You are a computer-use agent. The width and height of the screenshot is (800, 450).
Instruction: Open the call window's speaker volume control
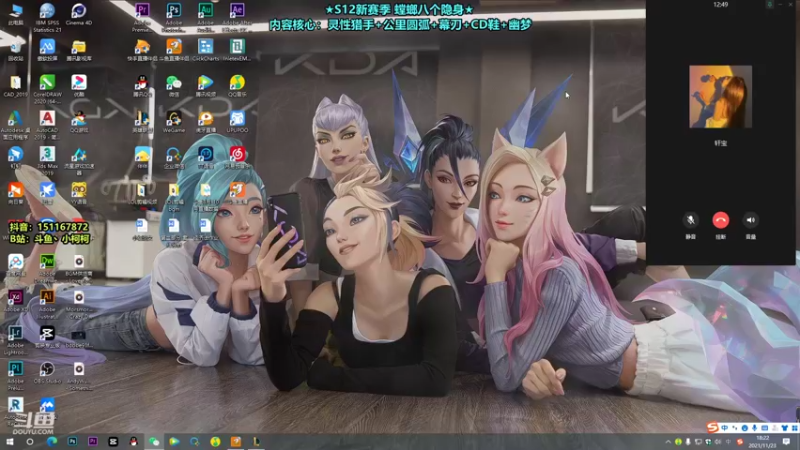[751, 220]
